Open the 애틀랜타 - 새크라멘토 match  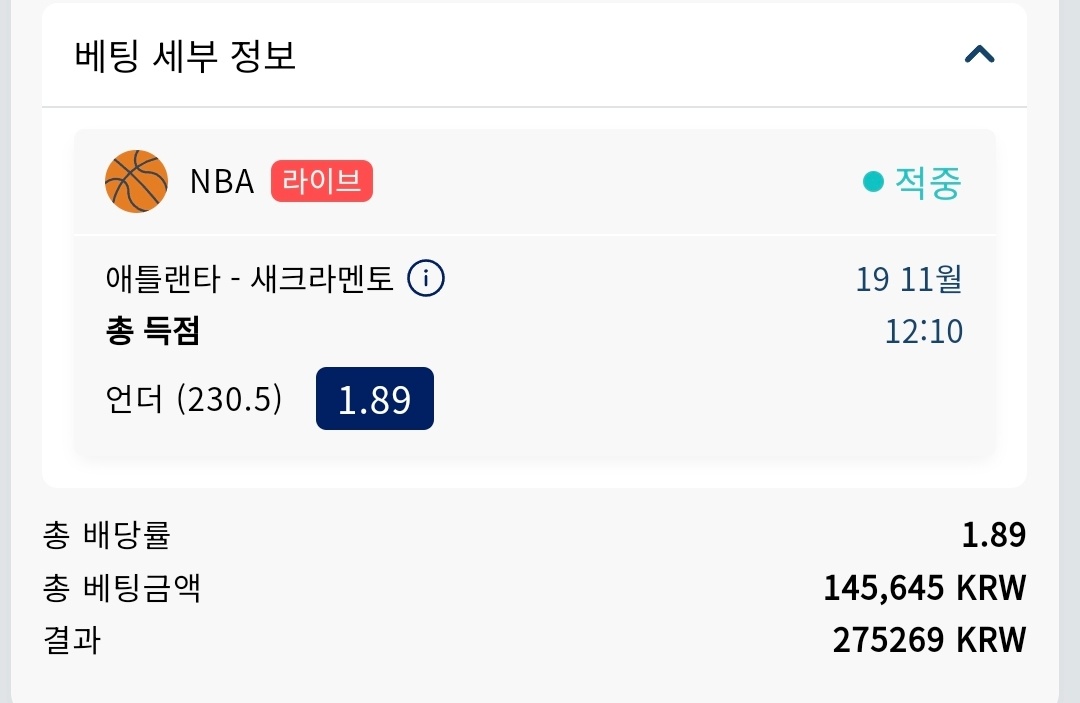249,279
